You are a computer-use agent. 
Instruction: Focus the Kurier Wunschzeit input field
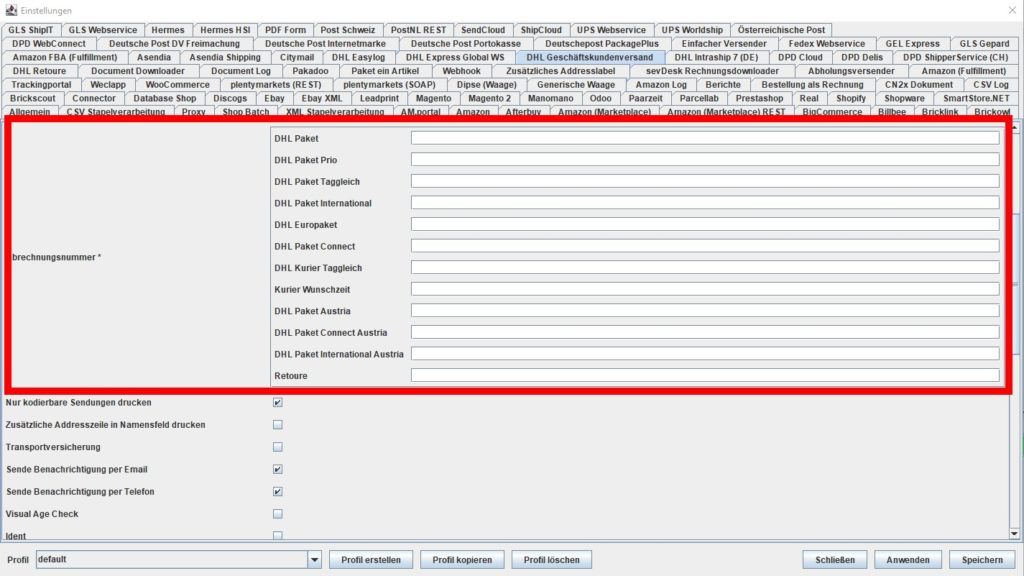pyautogui.click(x=705, y=289)
